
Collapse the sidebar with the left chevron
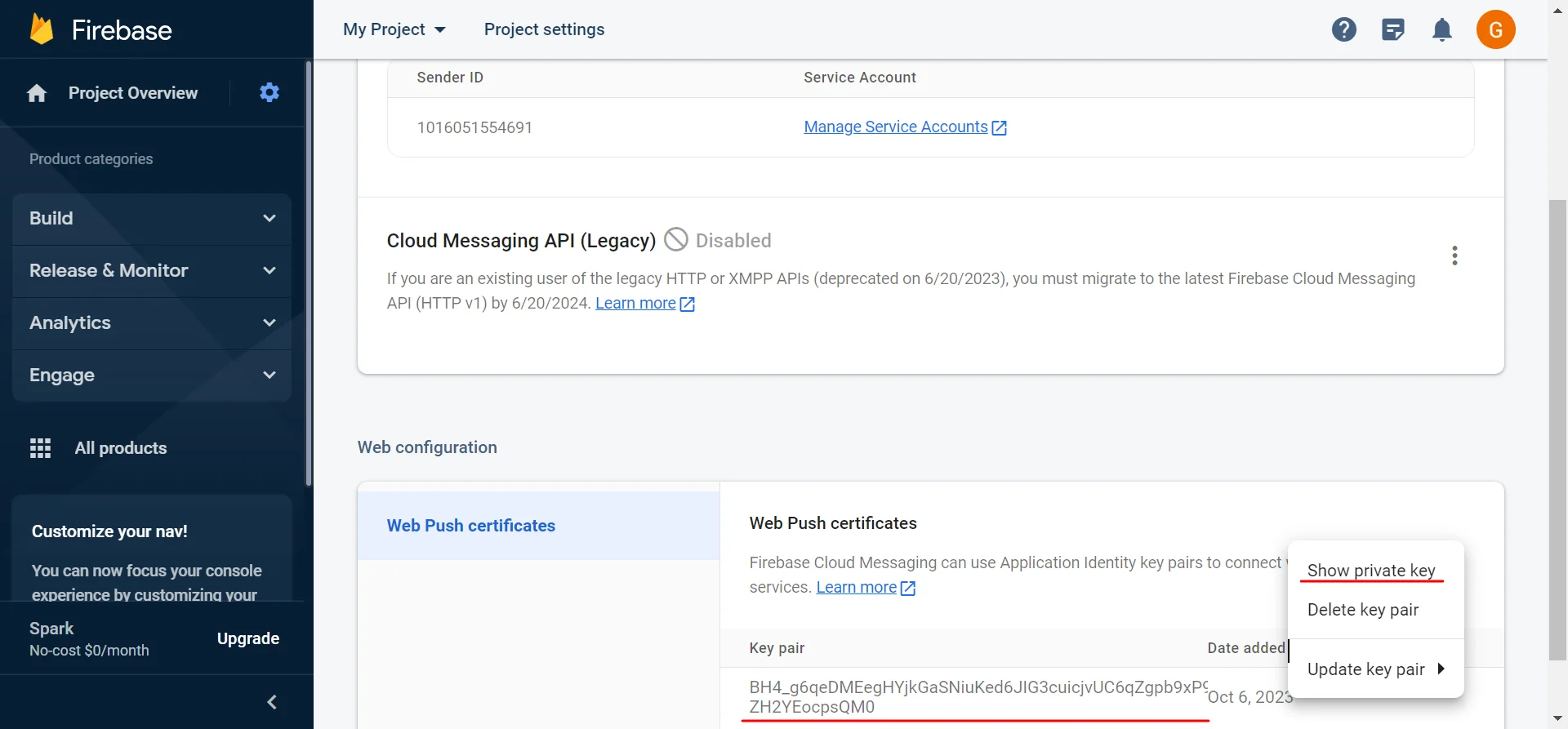tap(272, 702)
